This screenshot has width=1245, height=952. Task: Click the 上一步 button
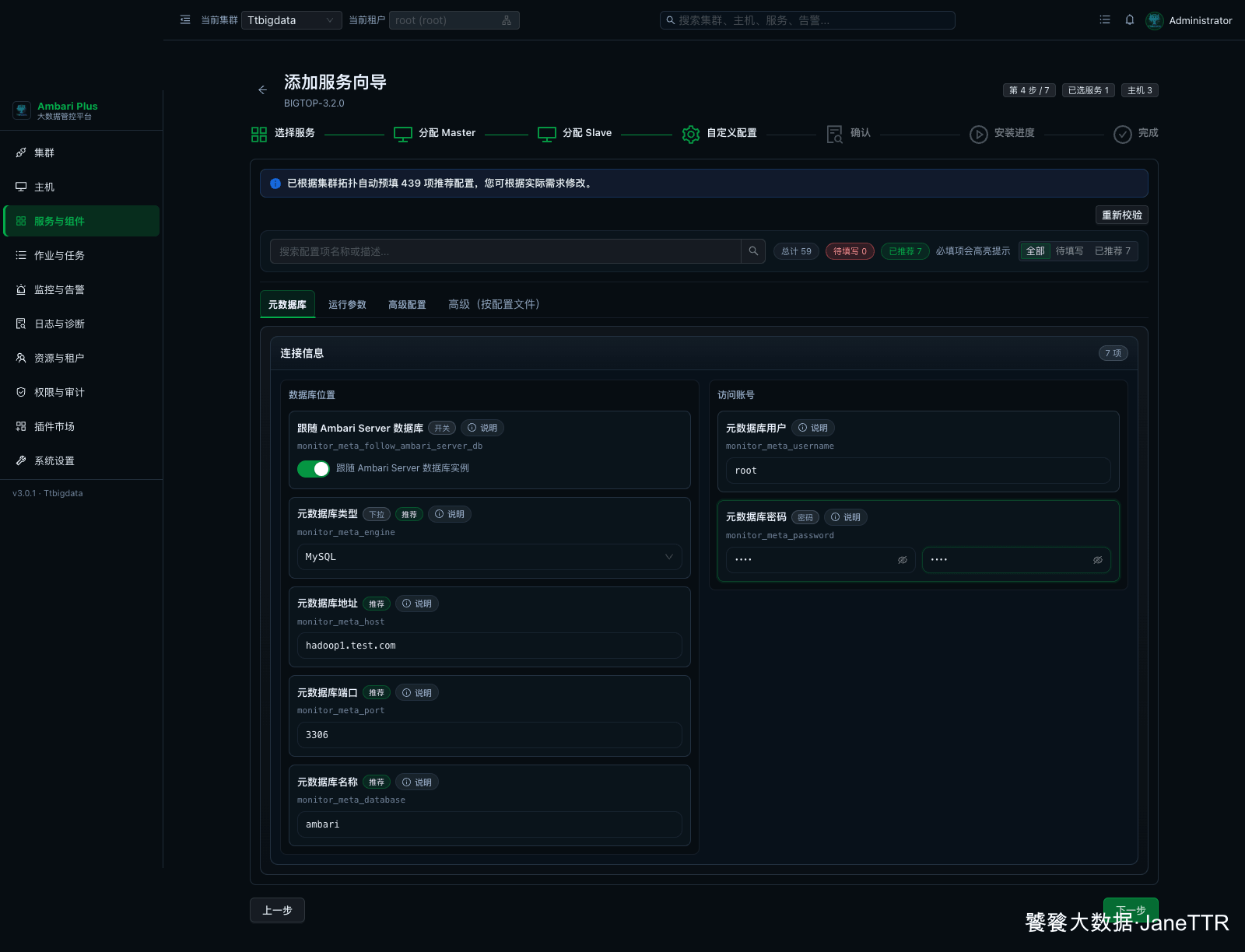[x=277, y=910]
